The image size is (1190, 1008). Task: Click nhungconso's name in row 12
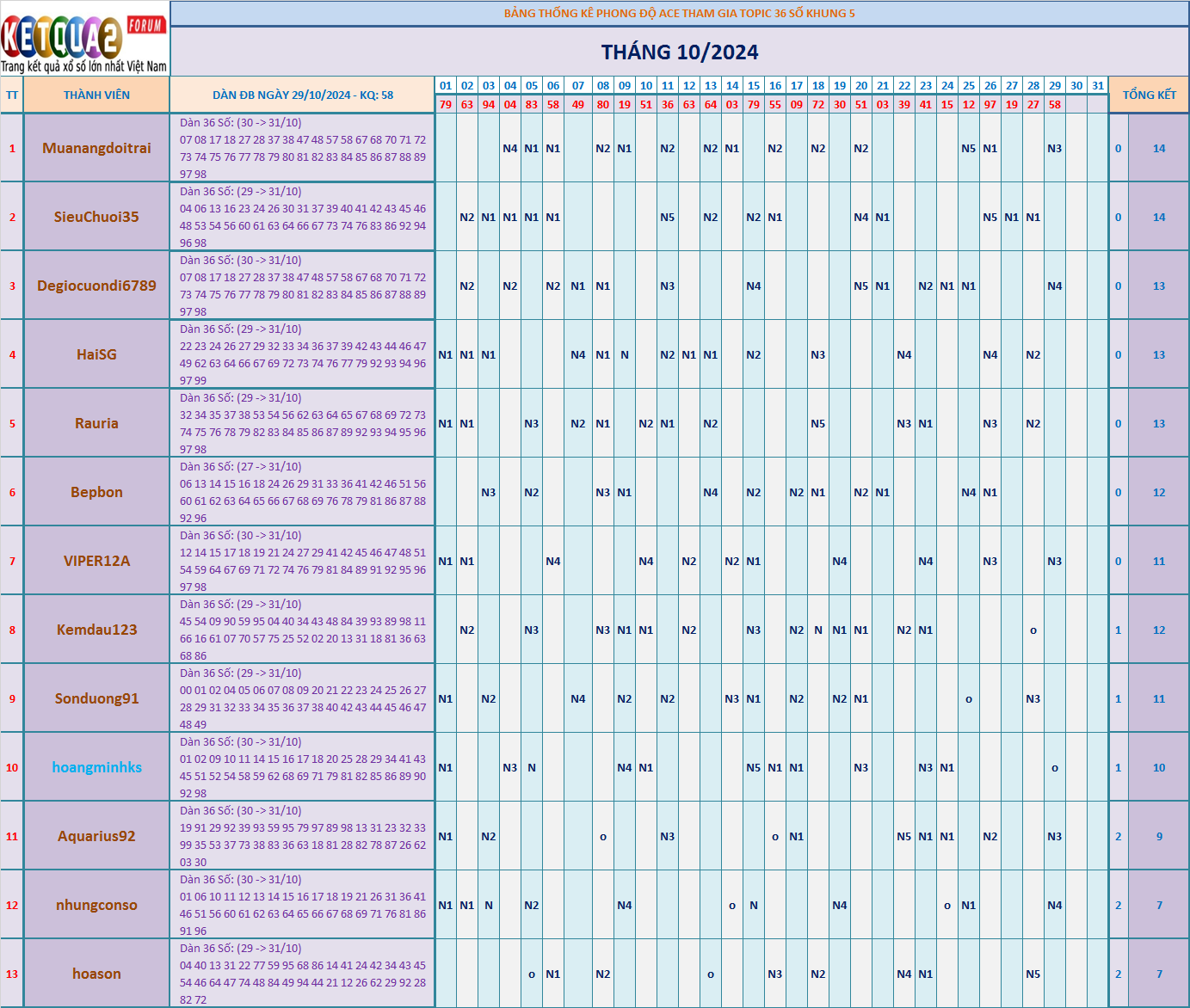pyautogui.click(x=96, y=905)
